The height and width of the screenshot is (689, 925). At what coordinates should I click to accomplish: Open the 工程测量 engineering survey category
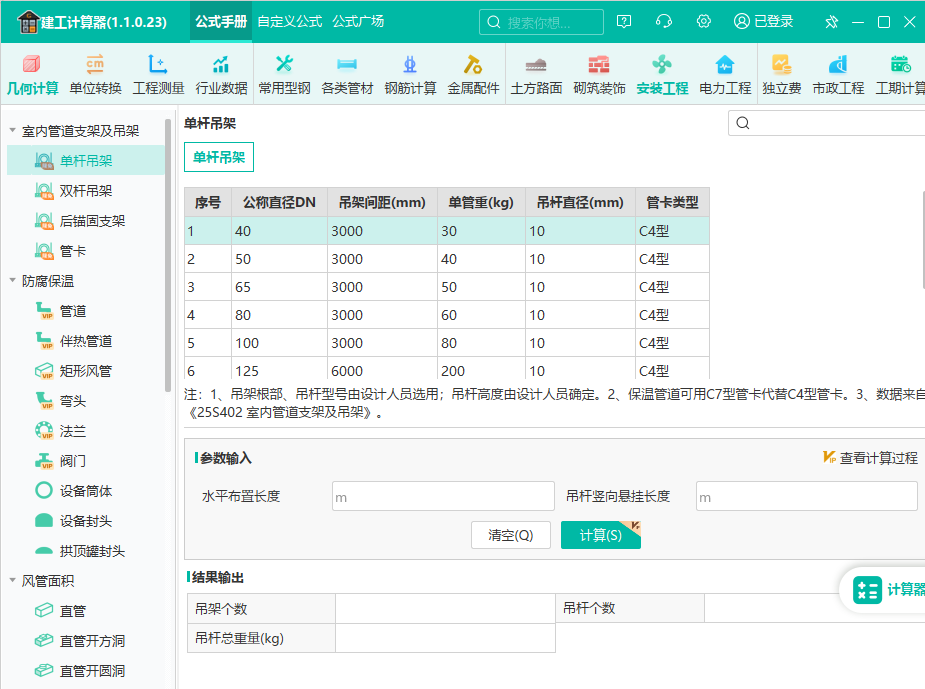coord(158,75)
